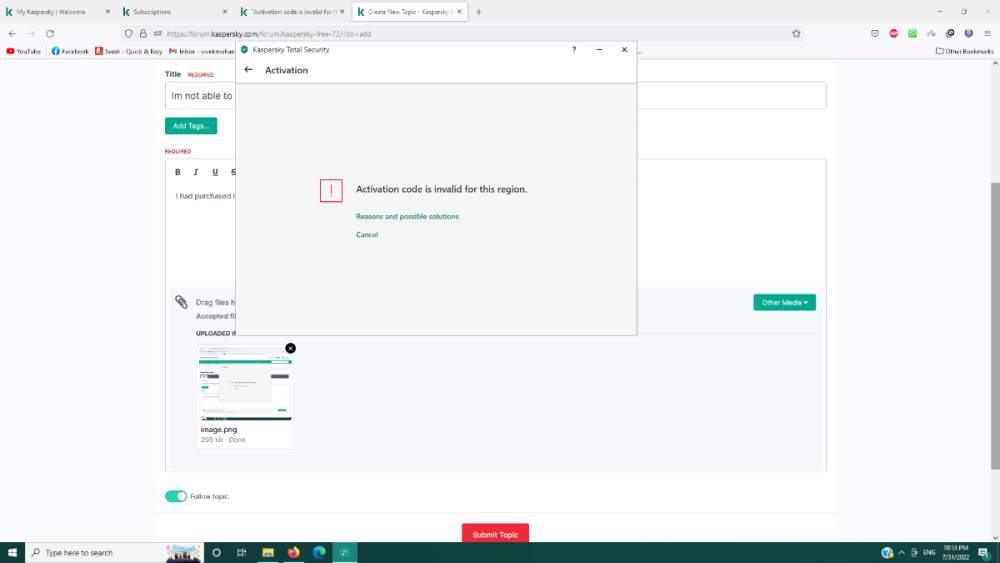Open the Adblock Plus extension
This screenshot has height=563, width=1000.
coord(893,34)
